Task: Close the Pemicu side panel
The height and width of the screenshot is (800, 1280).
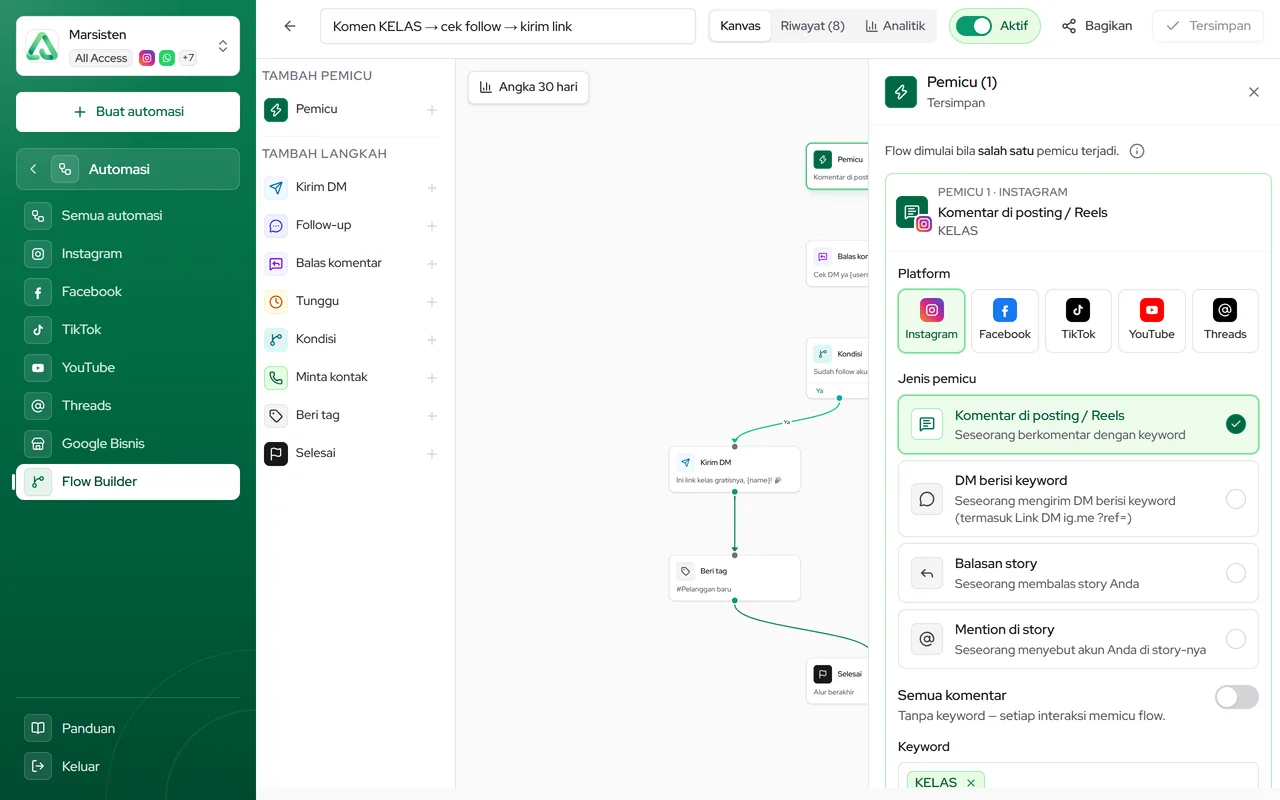Action: tap(1254, 92)
